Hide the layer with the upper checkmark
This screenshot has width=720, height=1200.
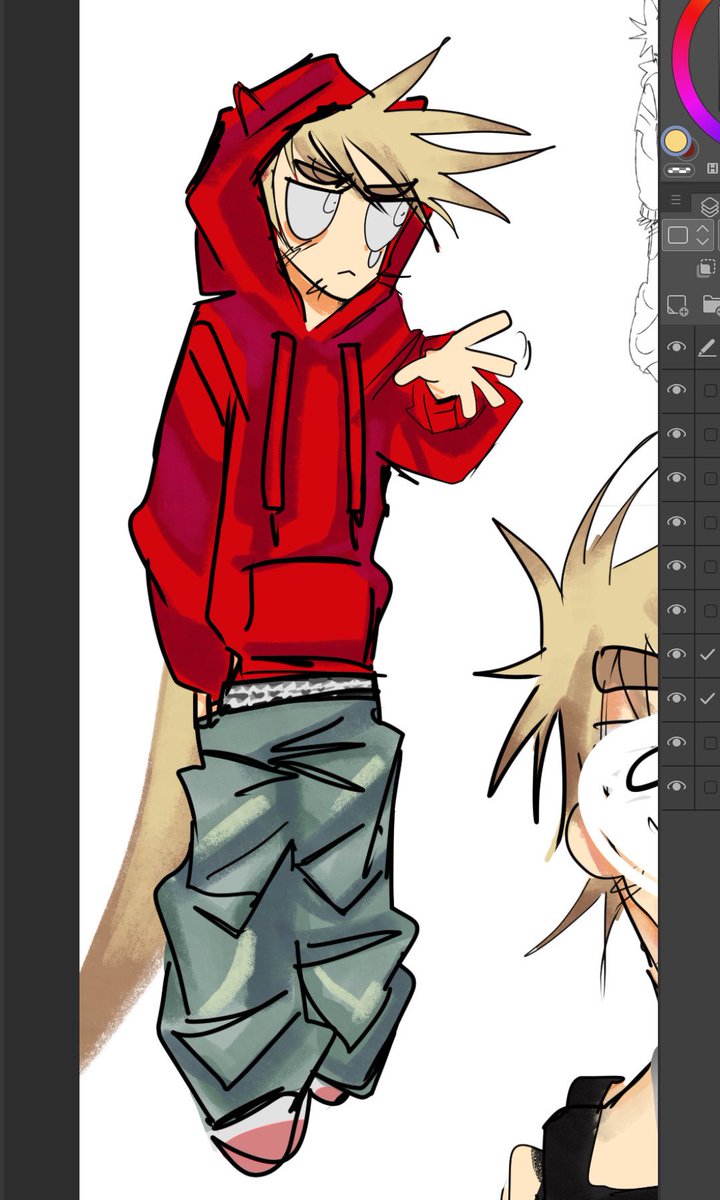tap(677, 654)
